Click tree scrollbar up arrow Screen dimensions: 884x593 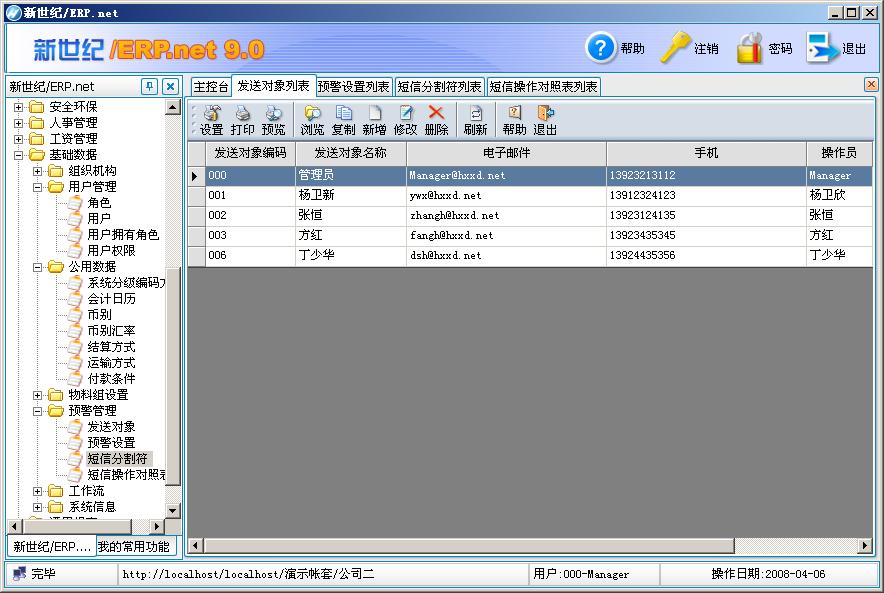173,107
